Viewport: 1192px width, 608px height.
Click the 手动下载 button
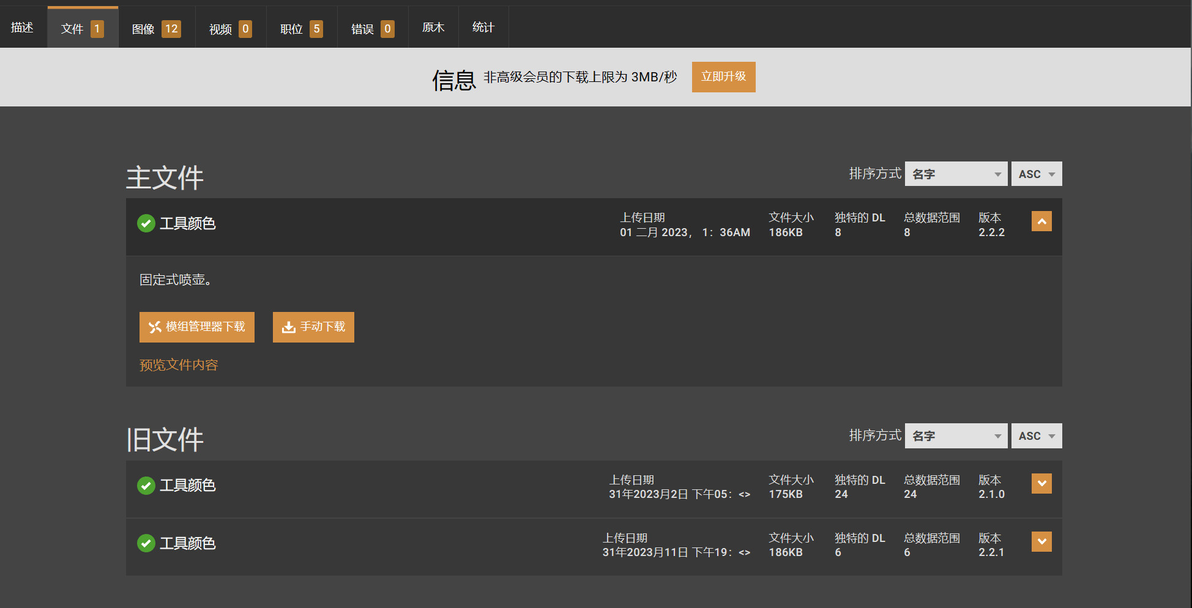[x=313, y=327]
